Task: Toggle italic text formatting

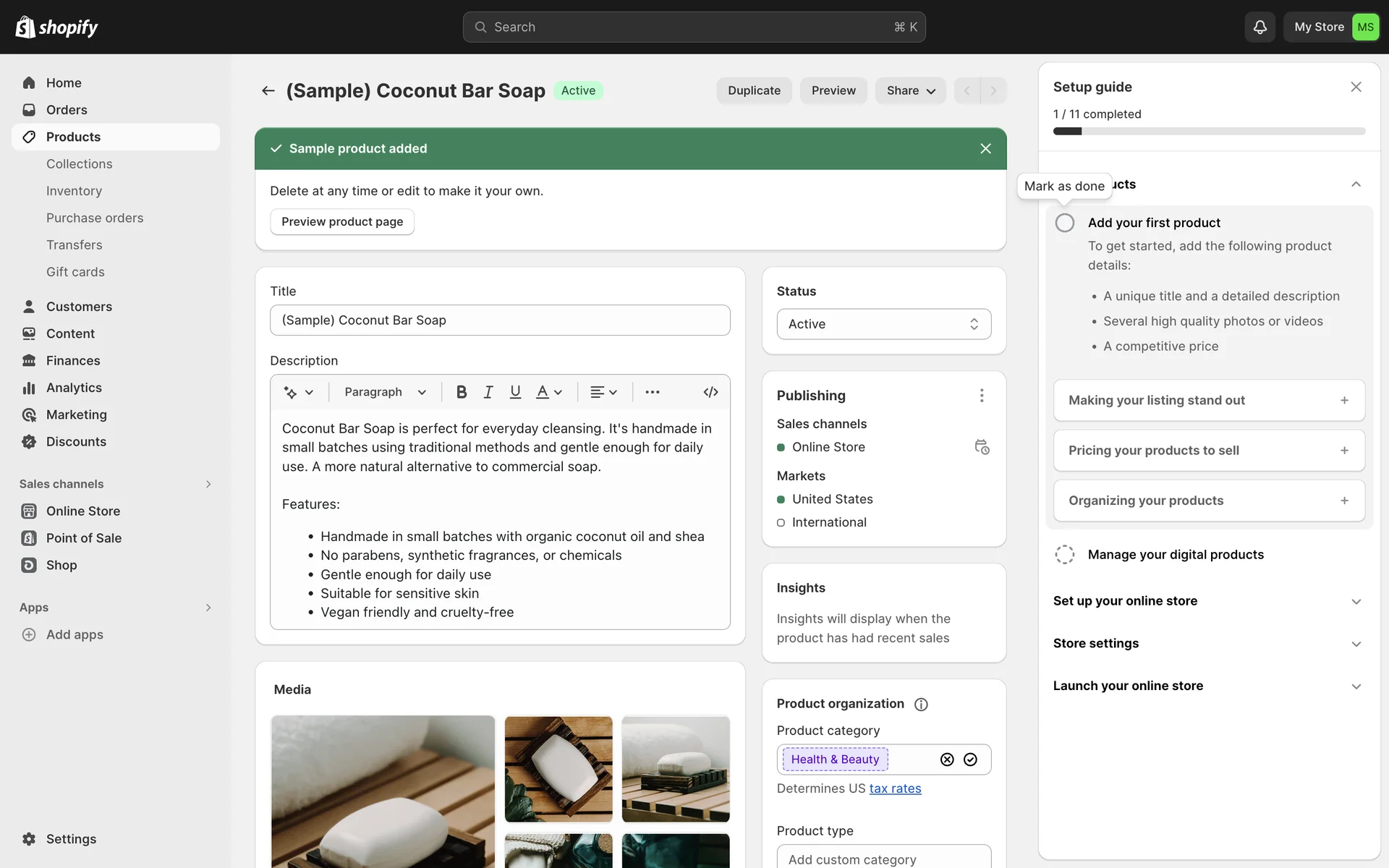Action: [488, 392]
